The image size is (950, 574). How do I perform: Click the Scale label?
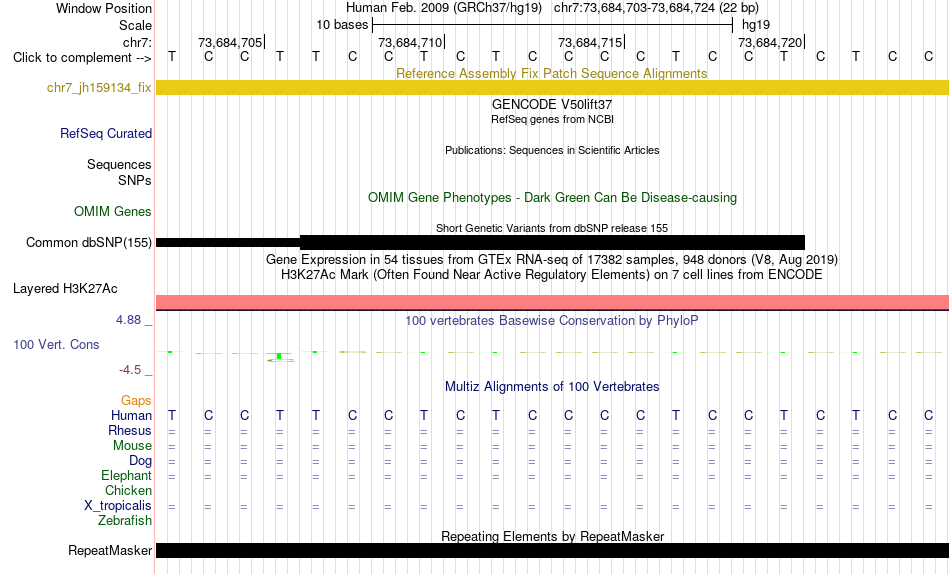click(x=135, y=25)
